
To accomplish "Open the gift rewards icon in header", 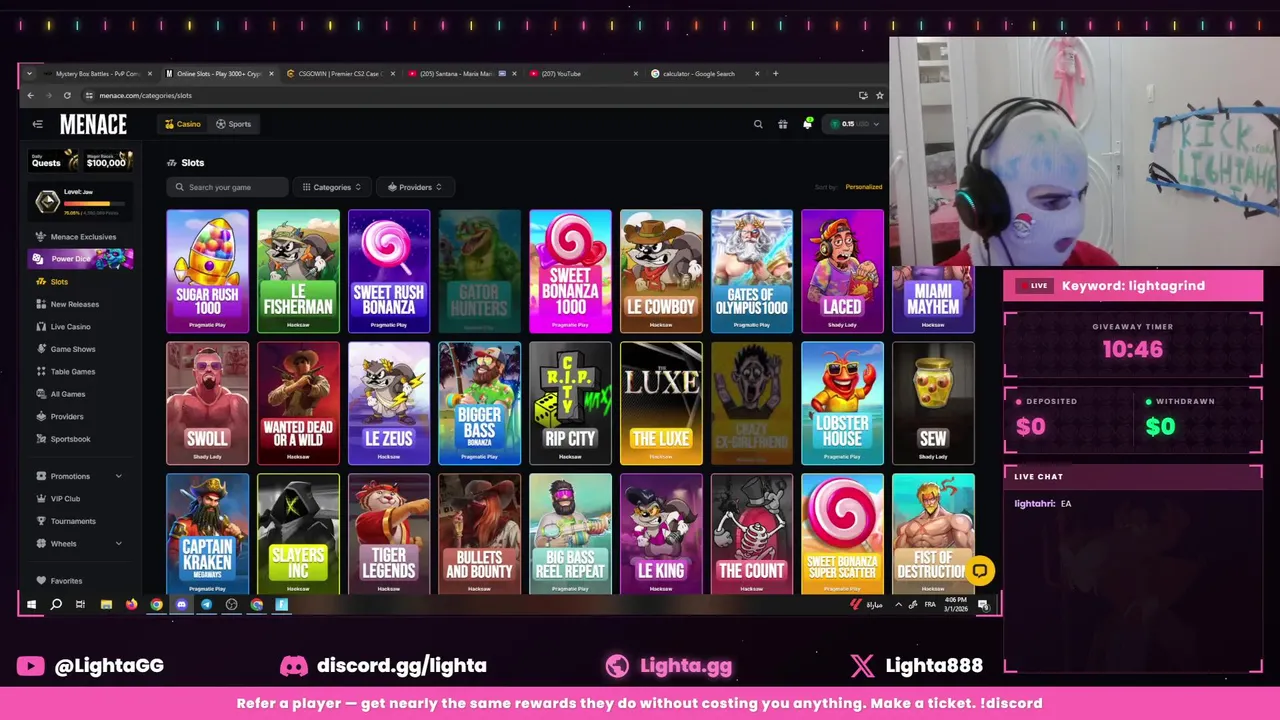I will pos(782,124).
